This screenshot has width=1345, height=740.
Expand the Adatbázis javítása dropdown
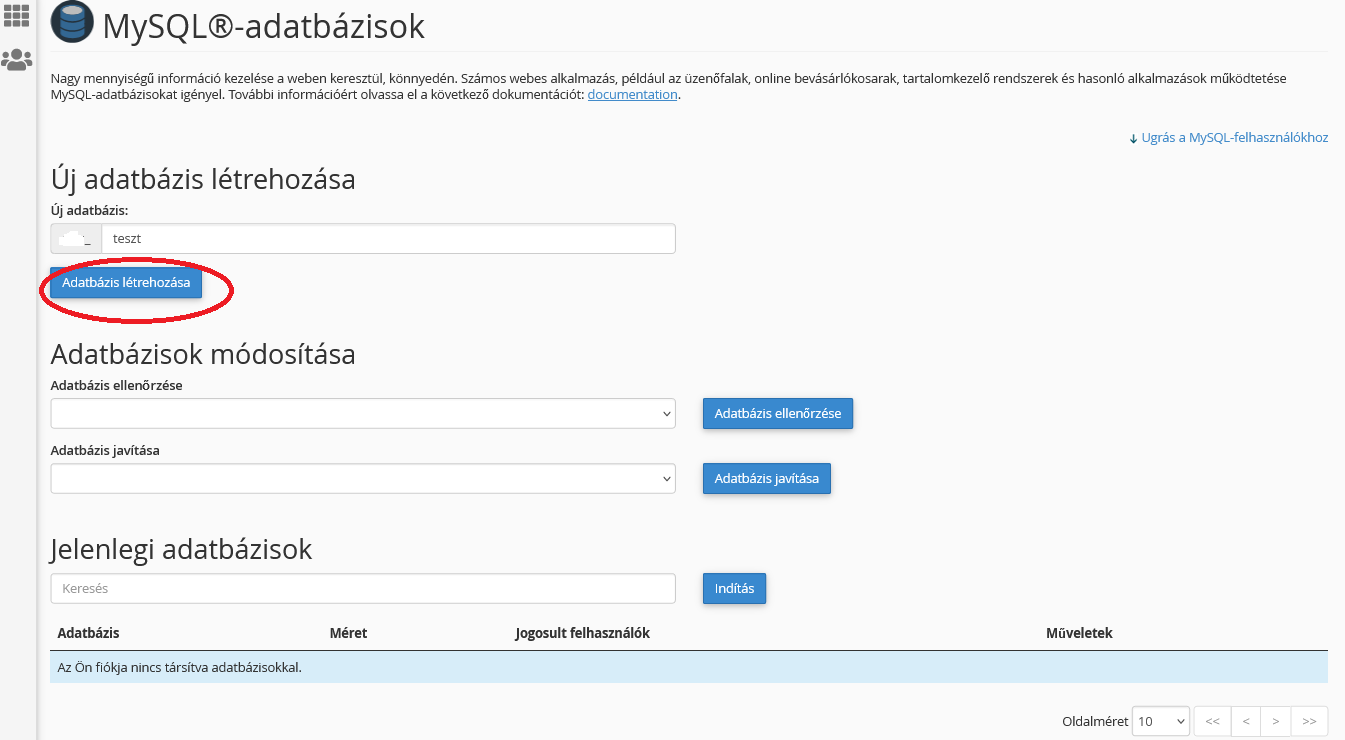(363, 478)
